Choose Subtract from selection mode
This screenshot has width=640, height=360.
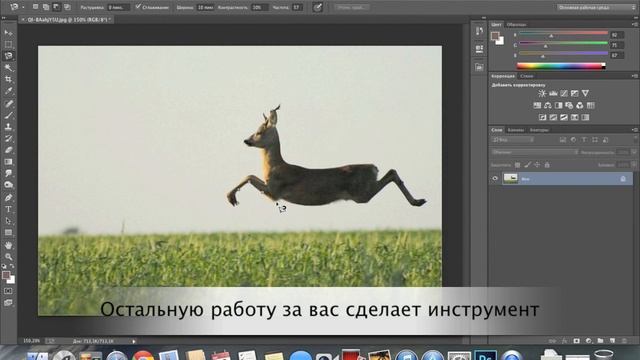[56, 7]
